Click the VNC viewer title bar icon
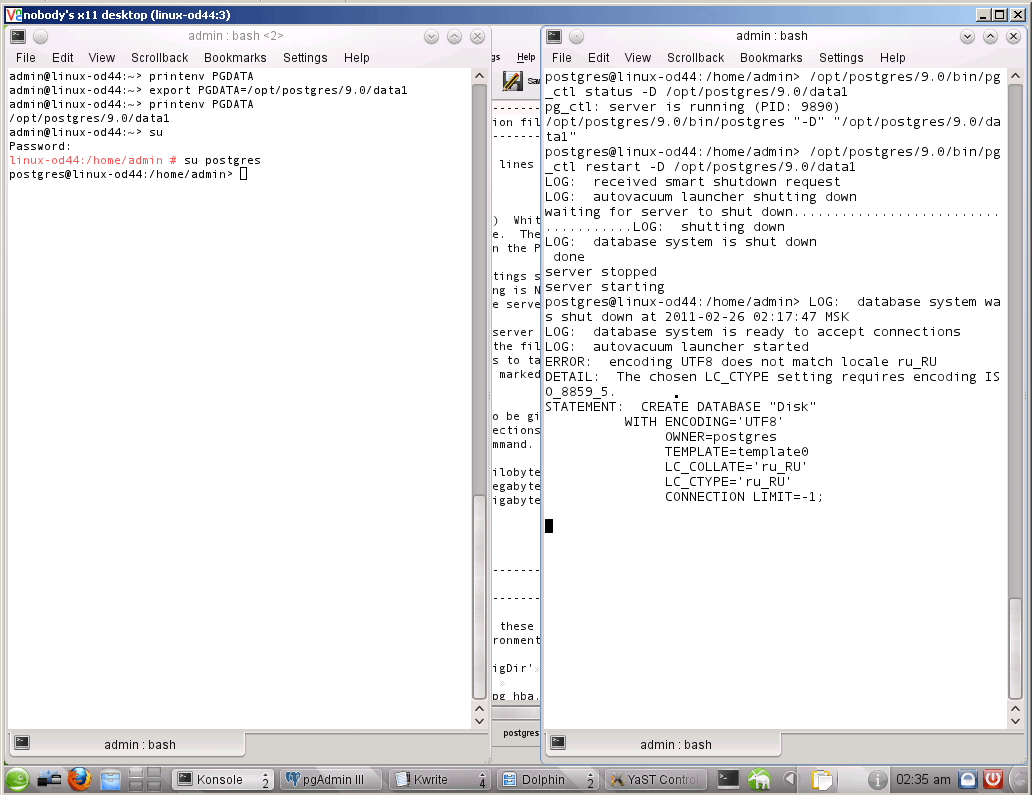Screen dimensions: 1032x795 coord(13,14)
